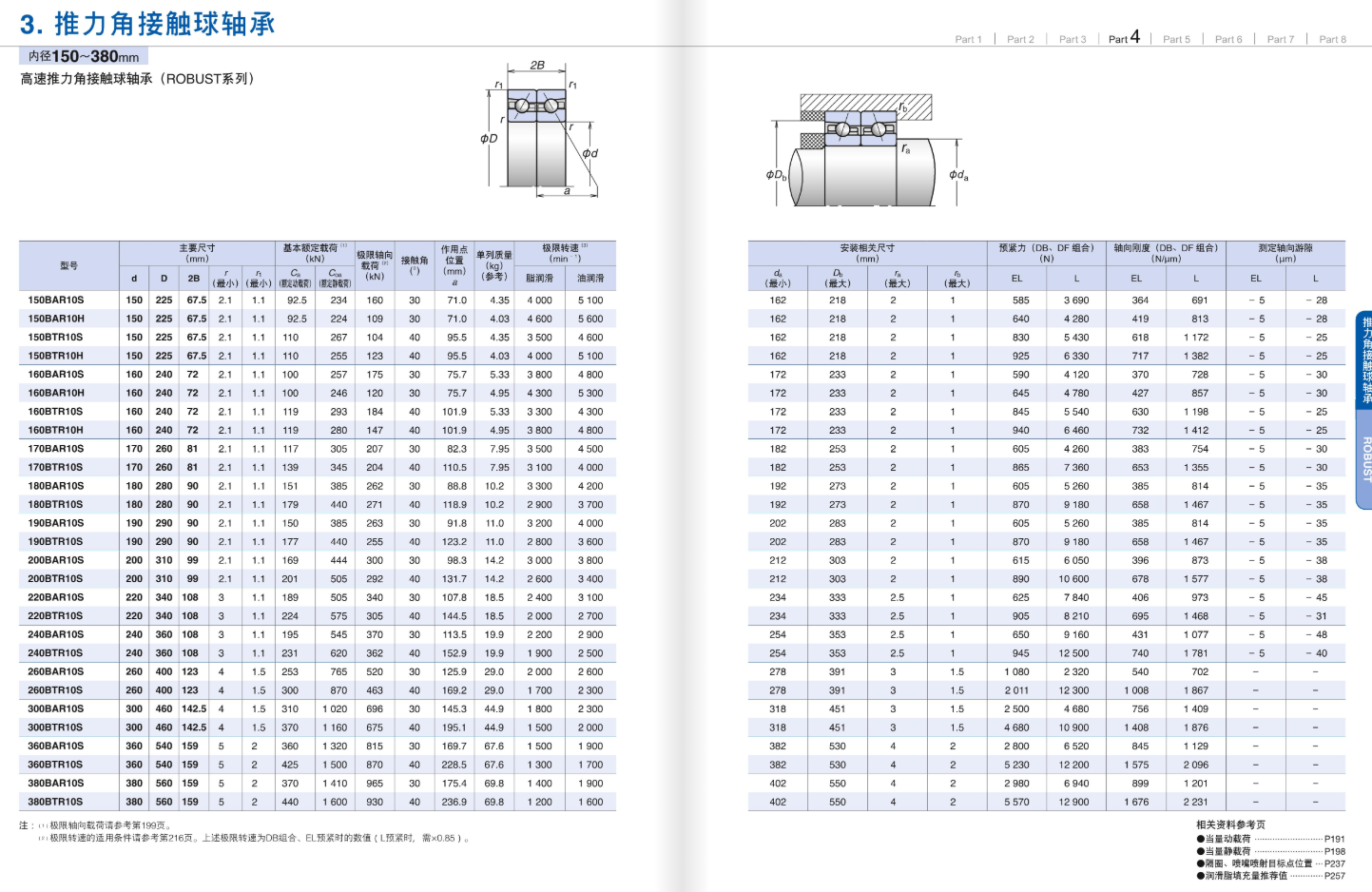Click the 极限转速 column header
Viewport: 1372px width, 892px height.
pos(565,253)
